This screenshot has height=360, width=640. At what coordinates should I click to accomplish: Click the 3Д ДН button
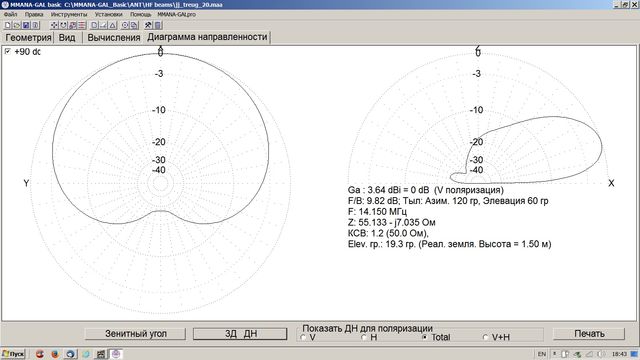click(240, 334)
